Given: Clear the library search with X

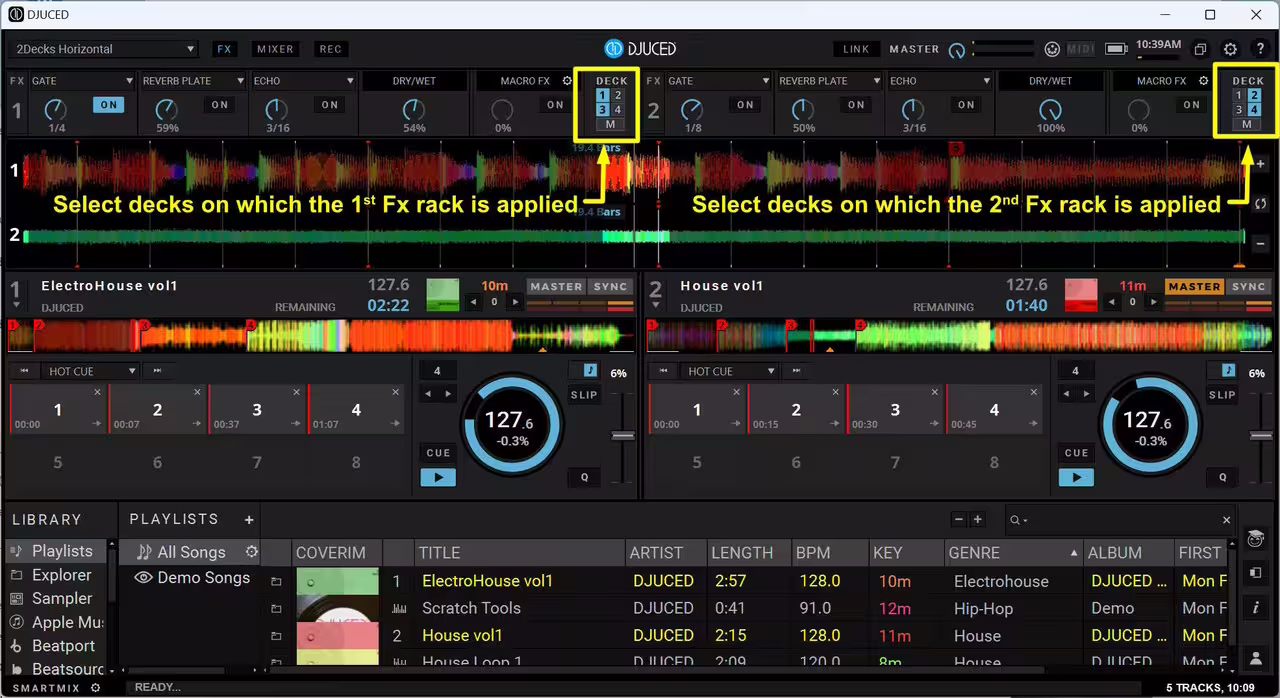Looking at the screenshot, I should point(1227,520).
